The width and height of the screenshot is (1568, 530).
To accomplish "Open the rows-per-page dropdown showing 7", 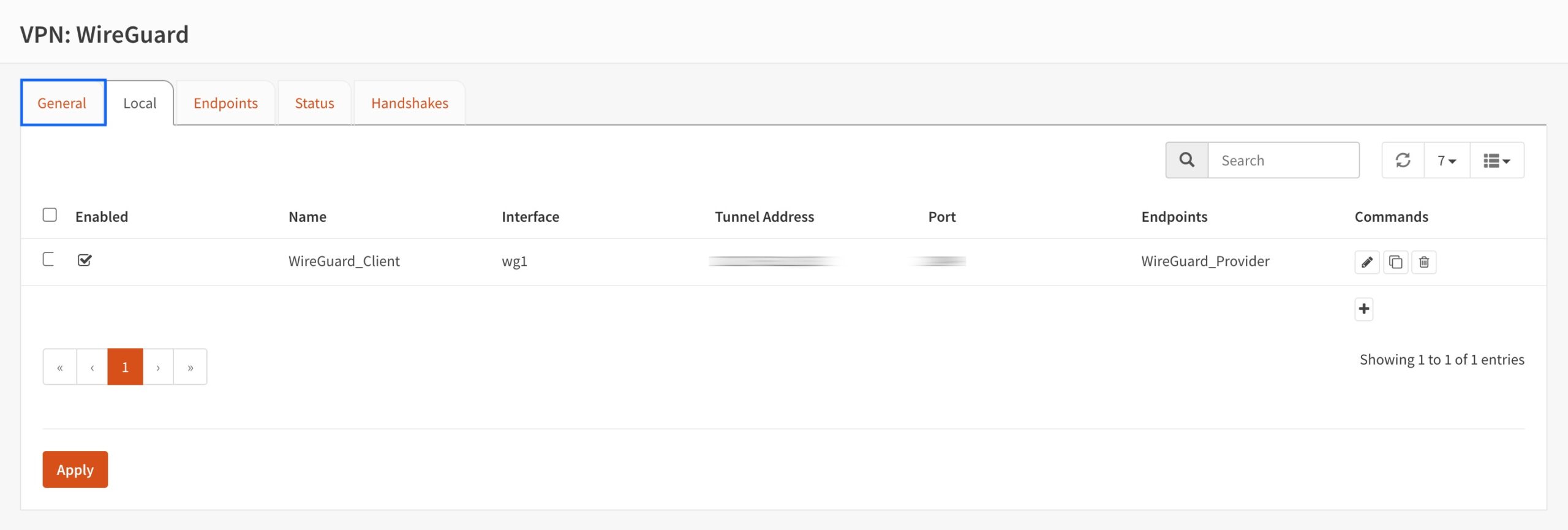I will (1447, 161).
